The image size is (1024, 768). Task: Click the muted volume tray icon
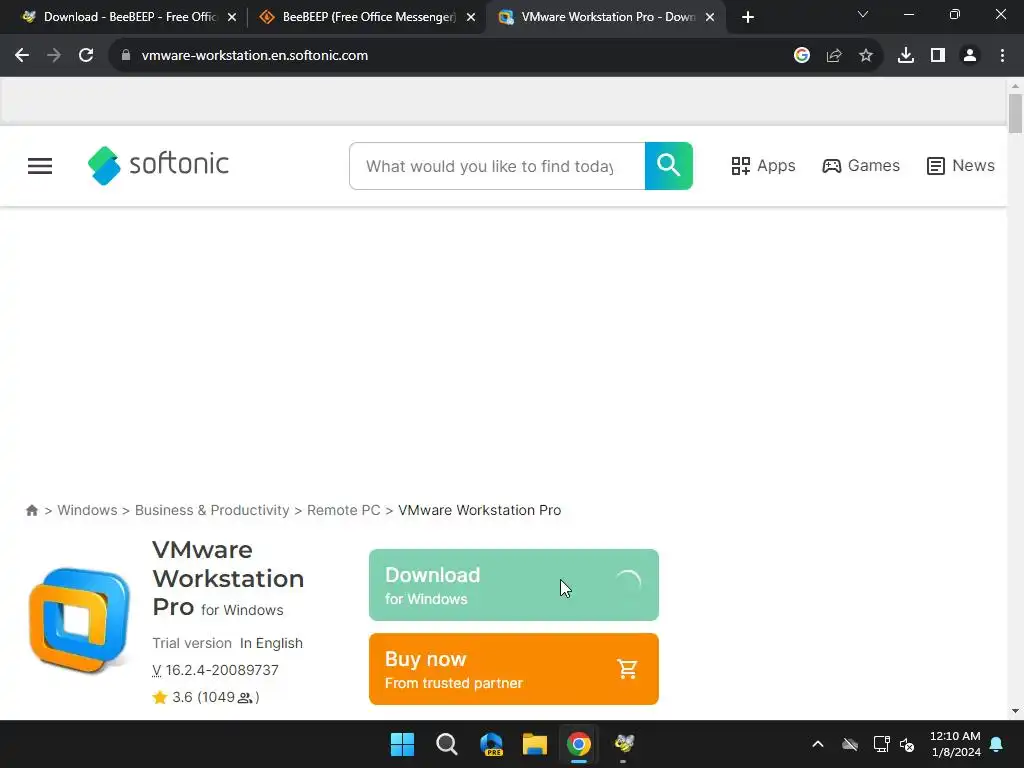tap(907, 744)
